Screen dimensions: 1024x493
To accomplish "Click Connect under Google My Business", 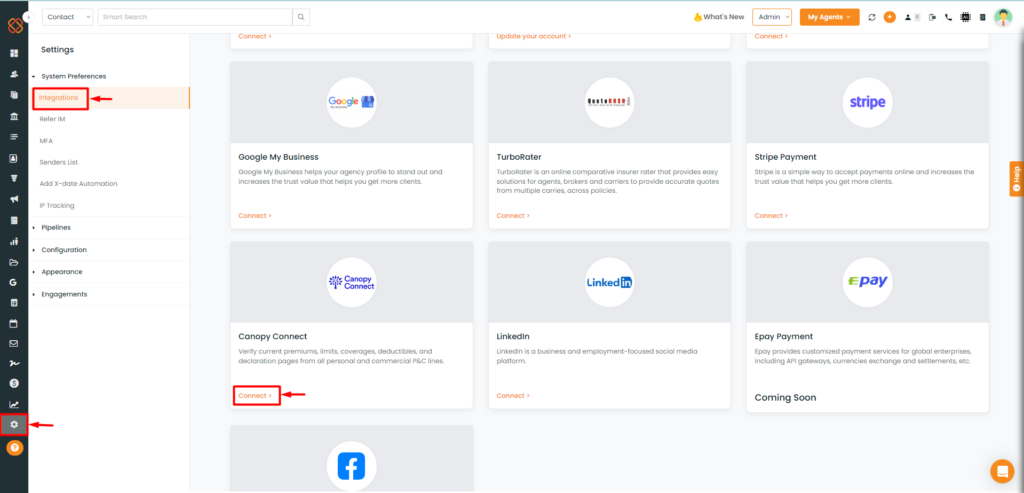I will (255, 215).
